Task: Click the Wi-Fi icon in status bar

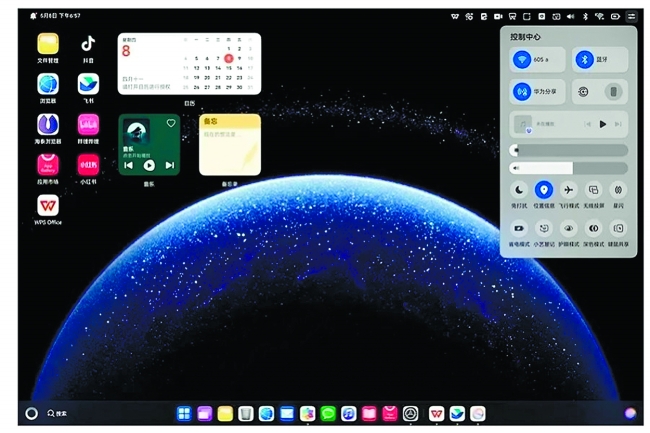Action: [599, 17]
